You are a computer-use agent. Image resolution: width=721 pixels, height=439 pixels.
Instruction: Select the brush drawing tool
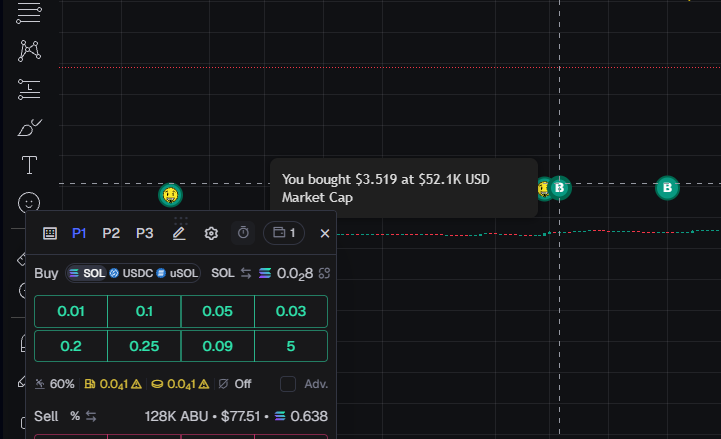(x=29, y=127)
